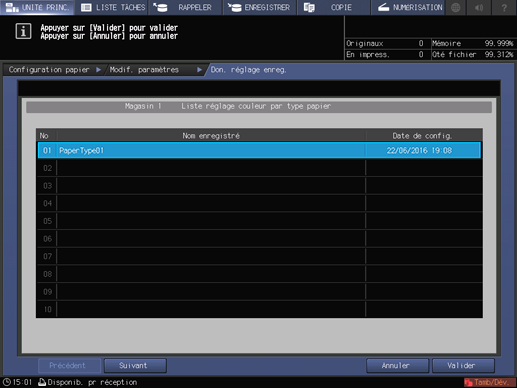Click the Tomb/Dév. status indicator
Image resolution: width=517 pixels, height=388 pixels.
[x=489, y=382]
